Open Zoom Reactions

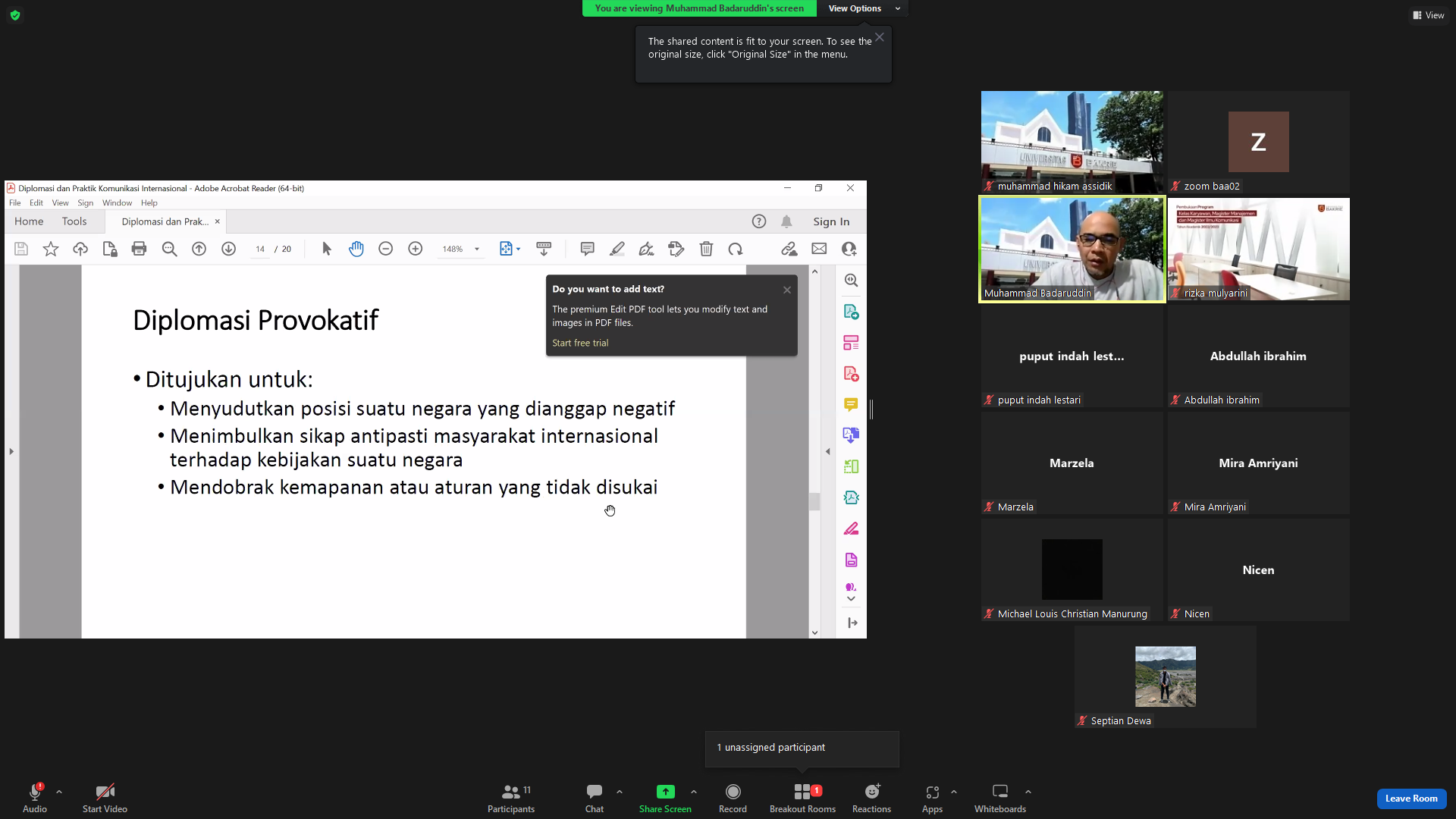[x=871, y=798]
